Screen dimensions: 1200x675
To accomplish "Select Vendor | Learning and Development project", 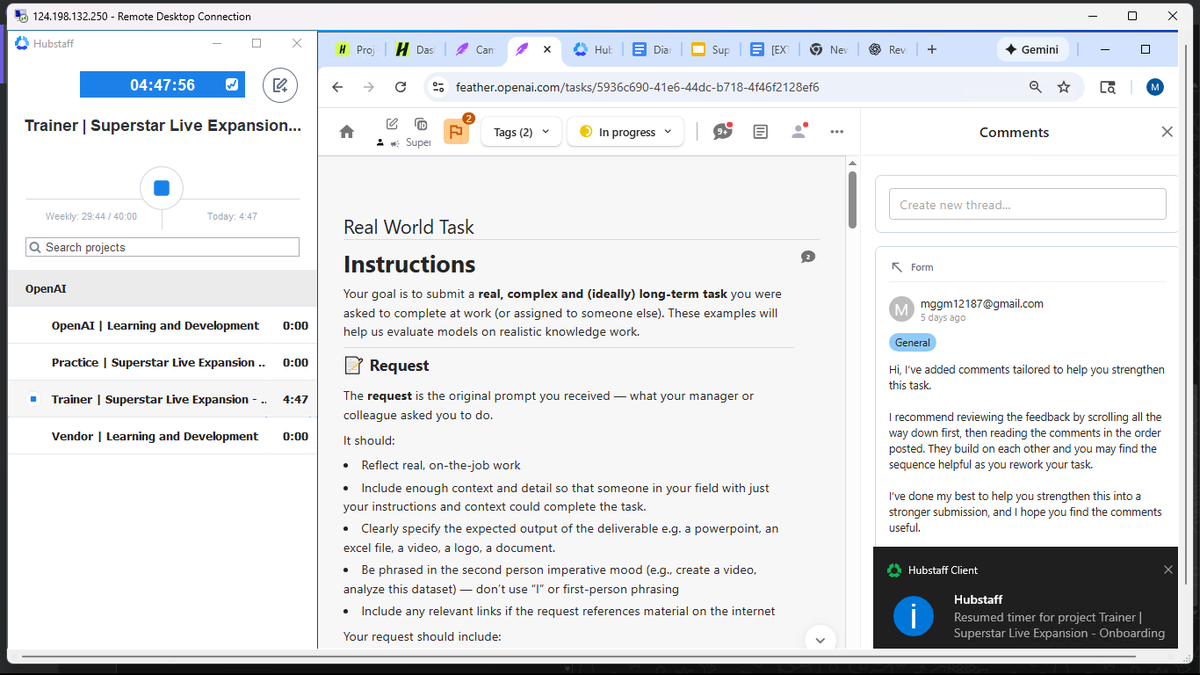I will (x=163, y=436).
